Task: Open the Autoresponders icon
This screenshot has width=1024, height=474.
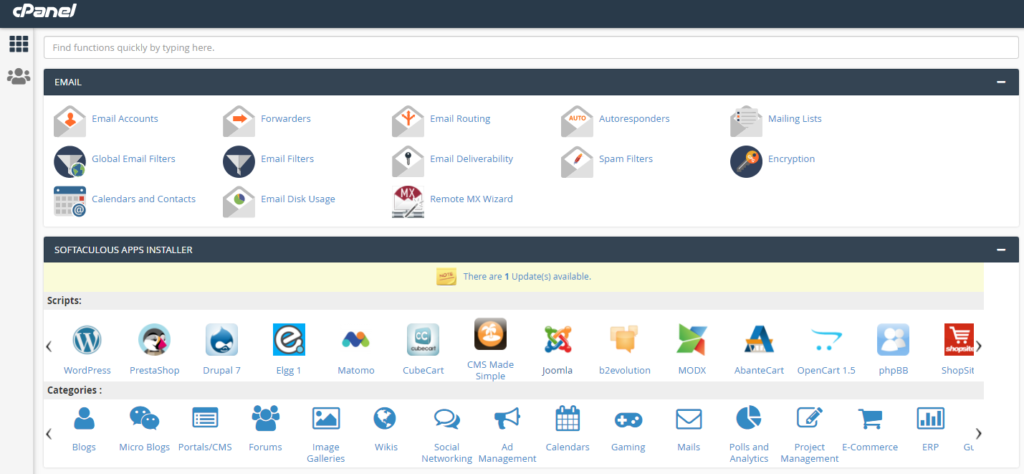Action: coord(577,121)
